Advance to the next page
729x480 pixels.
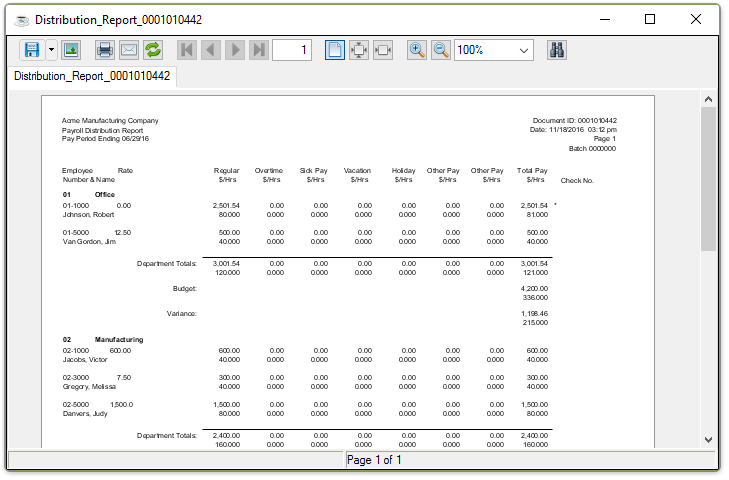coord(235,50)
